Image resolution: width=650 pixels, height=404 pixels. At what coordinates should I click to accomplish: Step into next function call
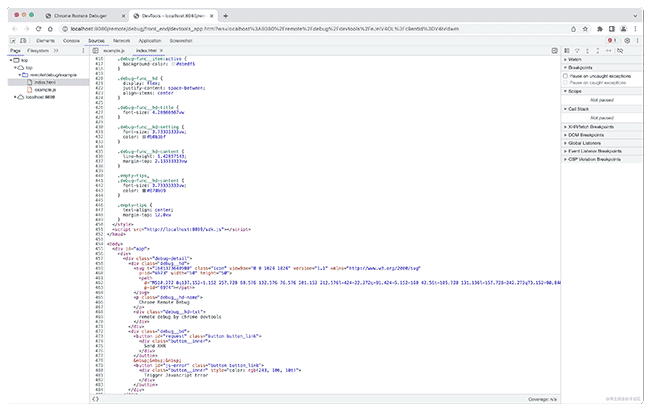[x=587, y=51]
